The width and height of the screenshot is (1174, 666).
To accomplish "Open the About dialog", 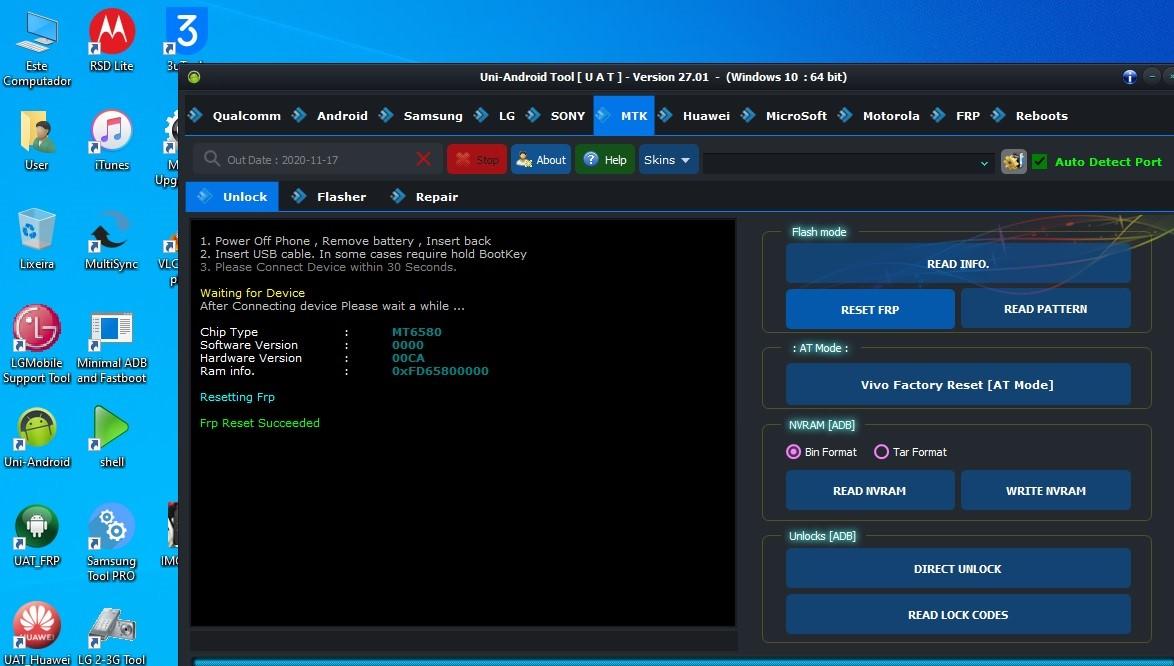I will point(541,159).
